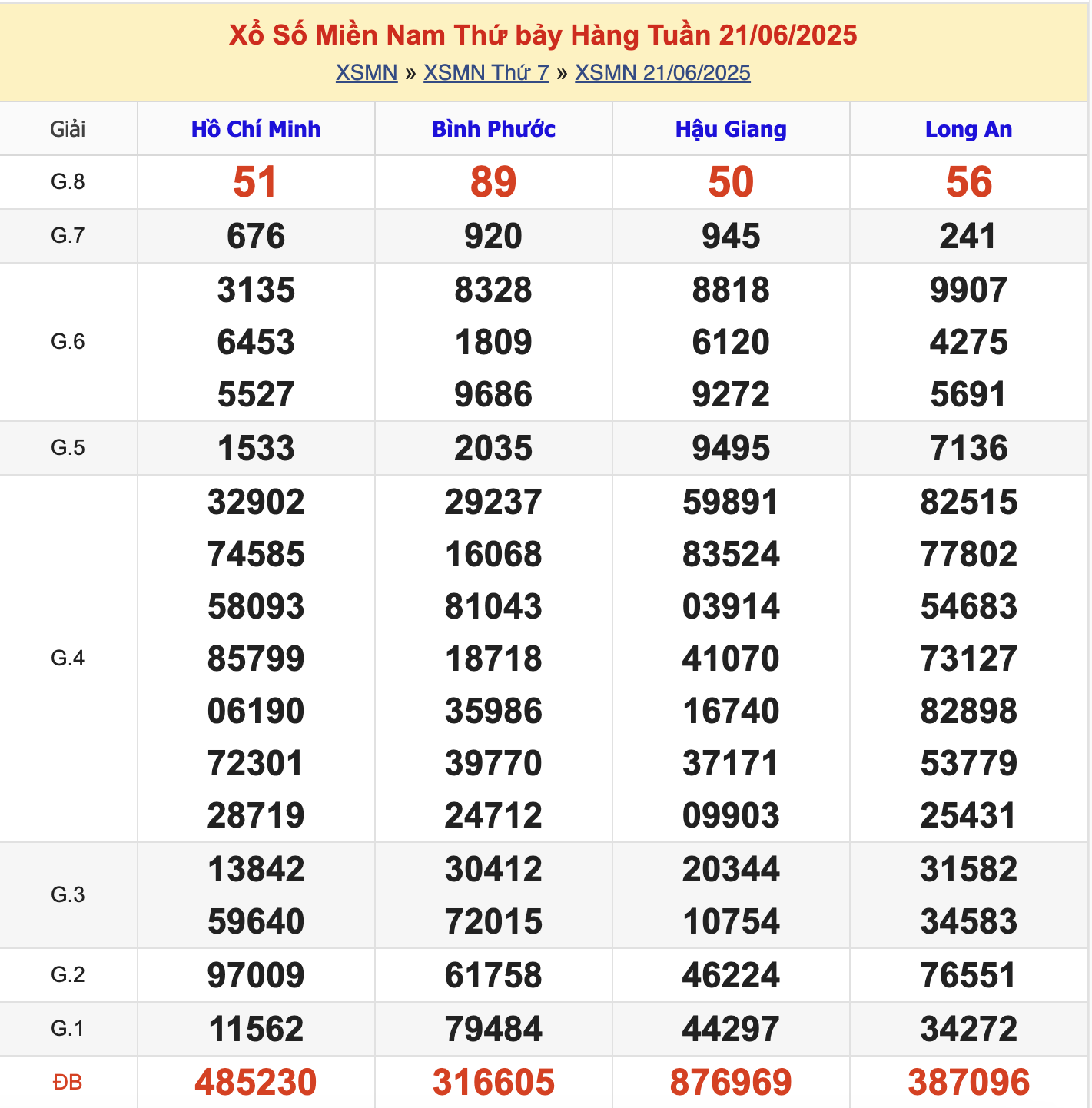Click the G.5 number 9495
The image size is (1092, 1108).
point(731,449)
